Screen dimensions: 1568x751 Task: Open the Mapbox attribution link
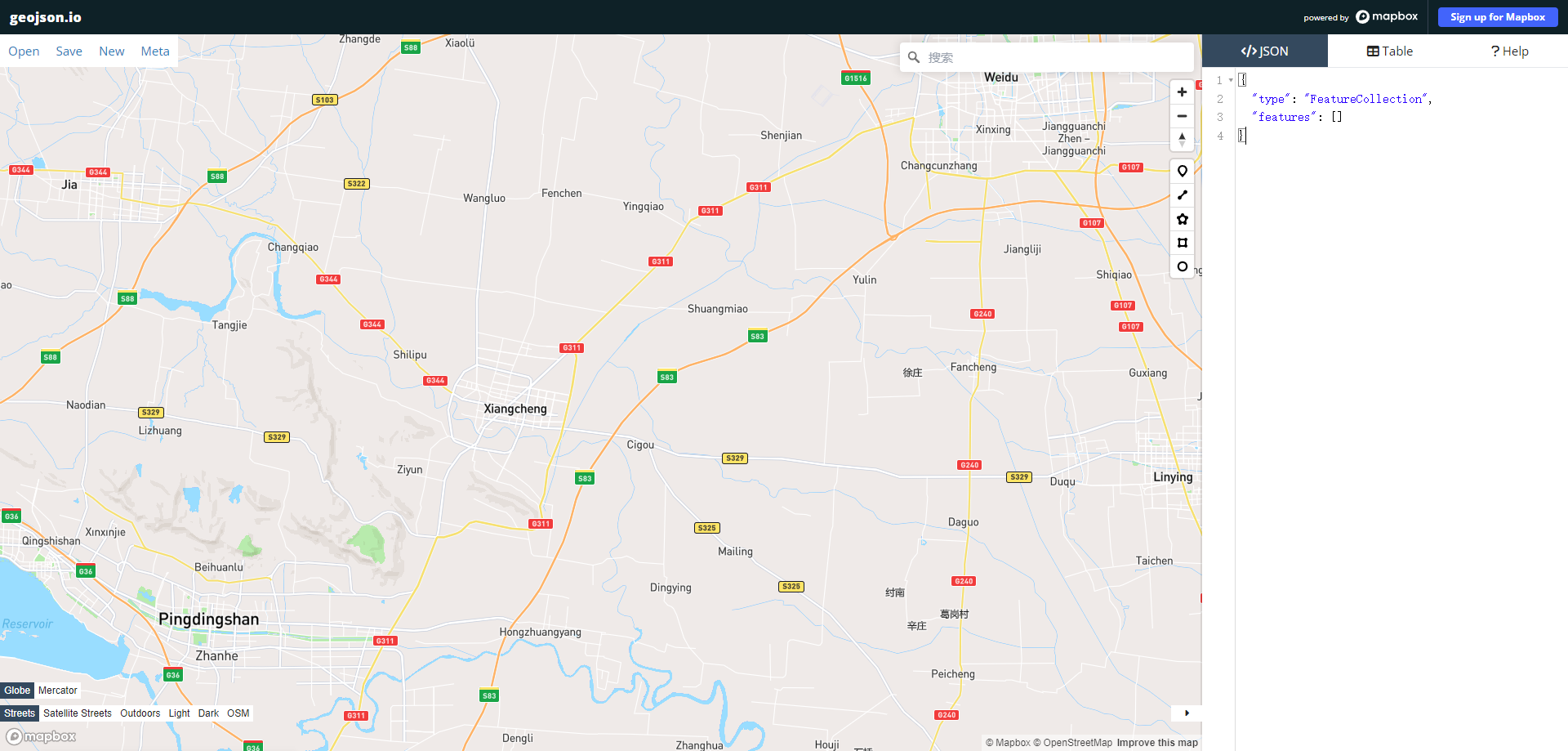tap(1008, 743)
